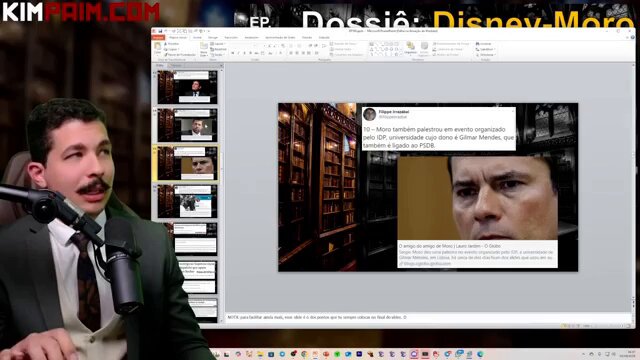640x360 pixels.
Task: Toggle strikethrough formatting
Action: [256, 53]
